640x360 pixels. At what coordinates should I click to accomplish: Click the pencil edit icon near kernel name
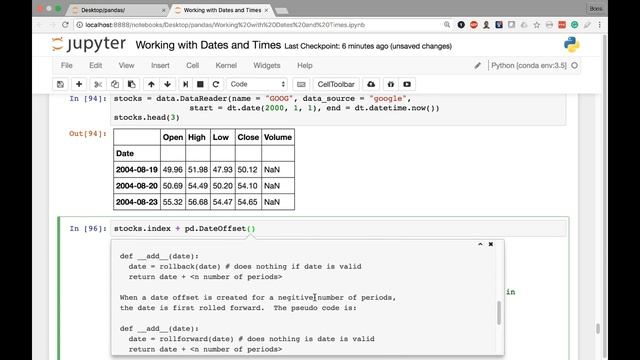pyautogui.click(x=478, y=65)
